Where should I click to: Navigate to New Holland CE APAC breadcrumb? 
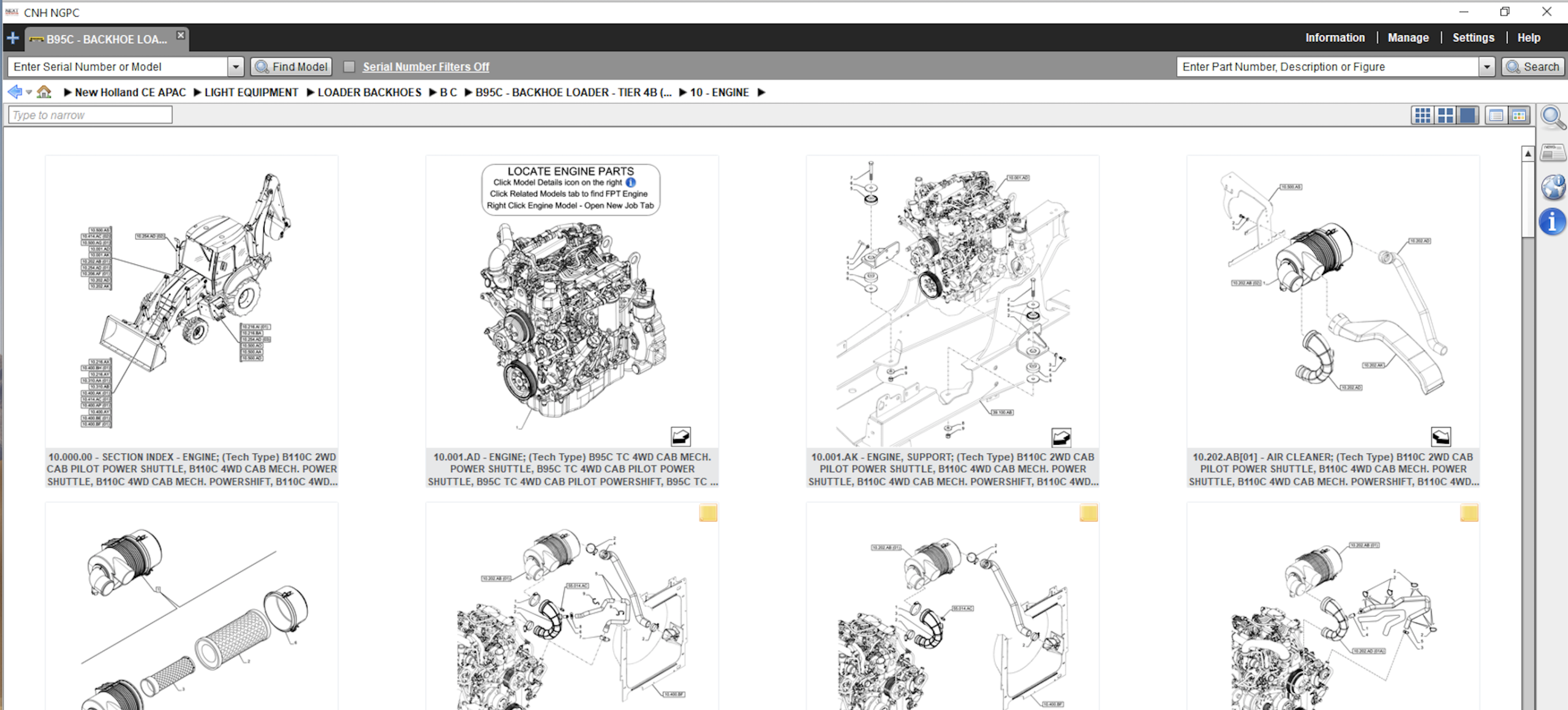point(130,93)
